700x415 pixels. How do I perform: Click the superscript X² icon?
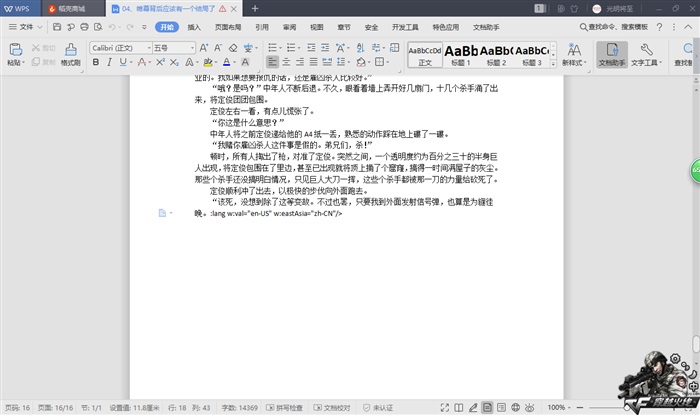162,62
